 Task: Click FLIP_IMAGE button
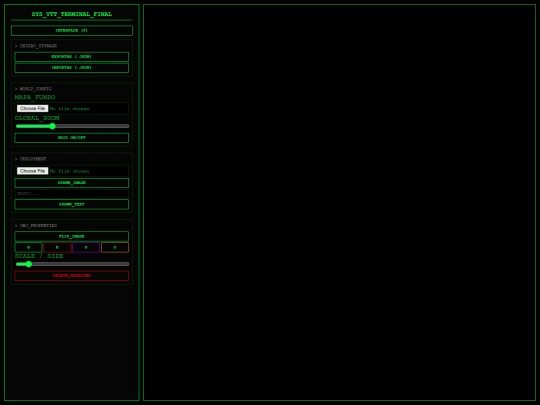72,237
